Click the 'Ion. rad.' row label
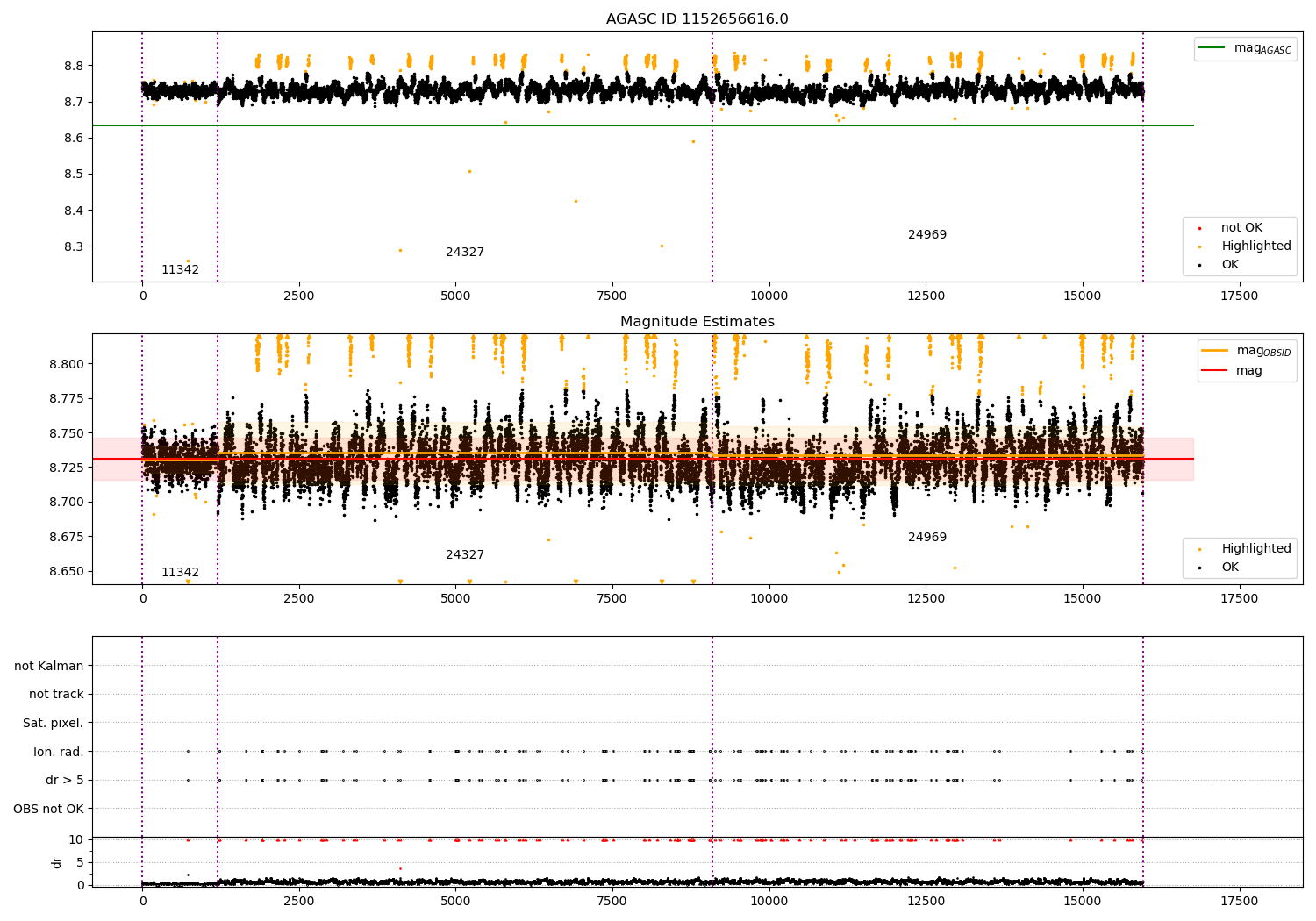This screenshot has width=1316, height=921. [x=59, y=752]
